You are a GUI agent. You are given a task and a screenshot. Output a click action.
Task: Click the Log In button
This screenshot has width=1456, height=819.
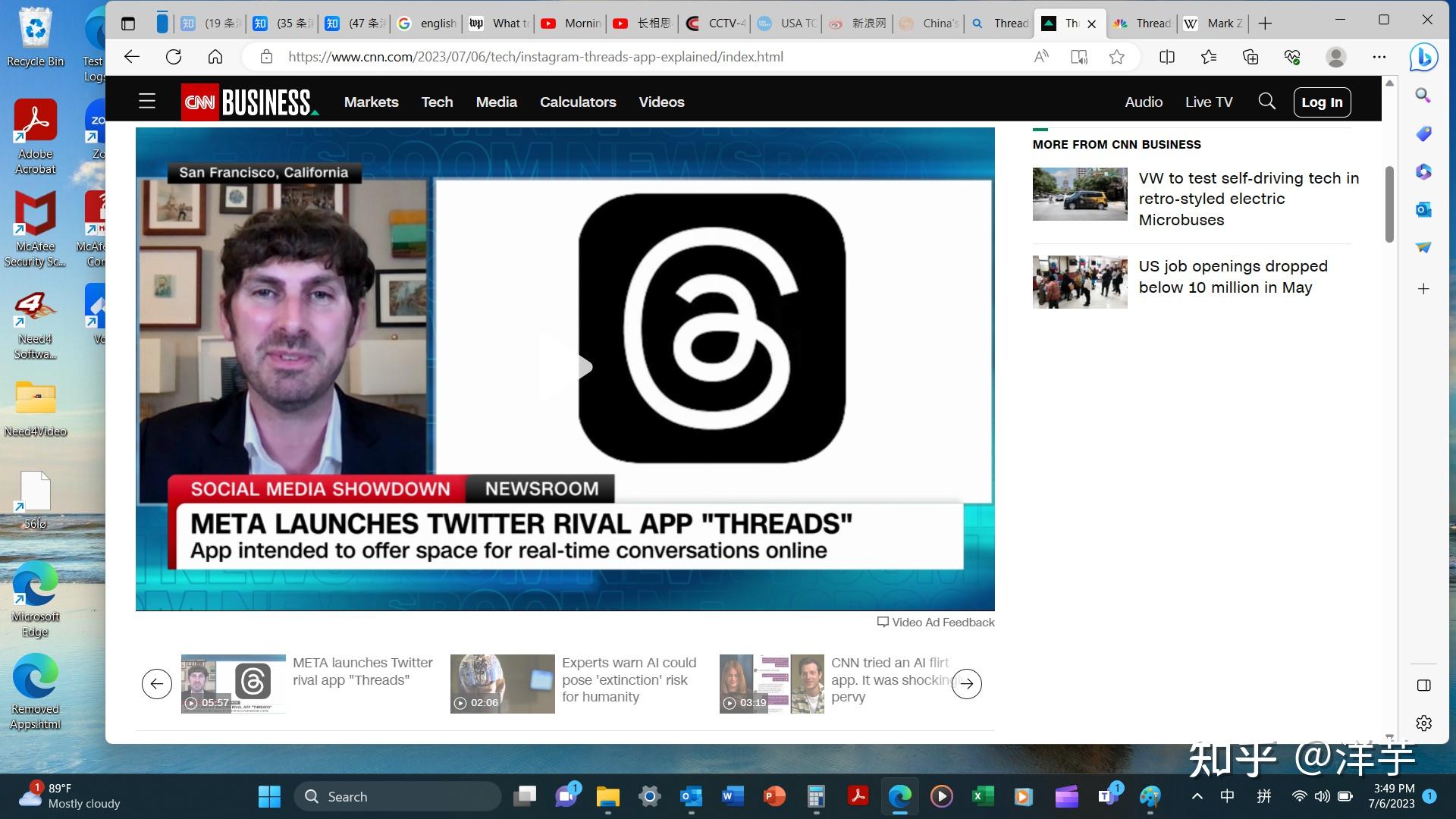pyautogui.click(x=1322, y=102)
